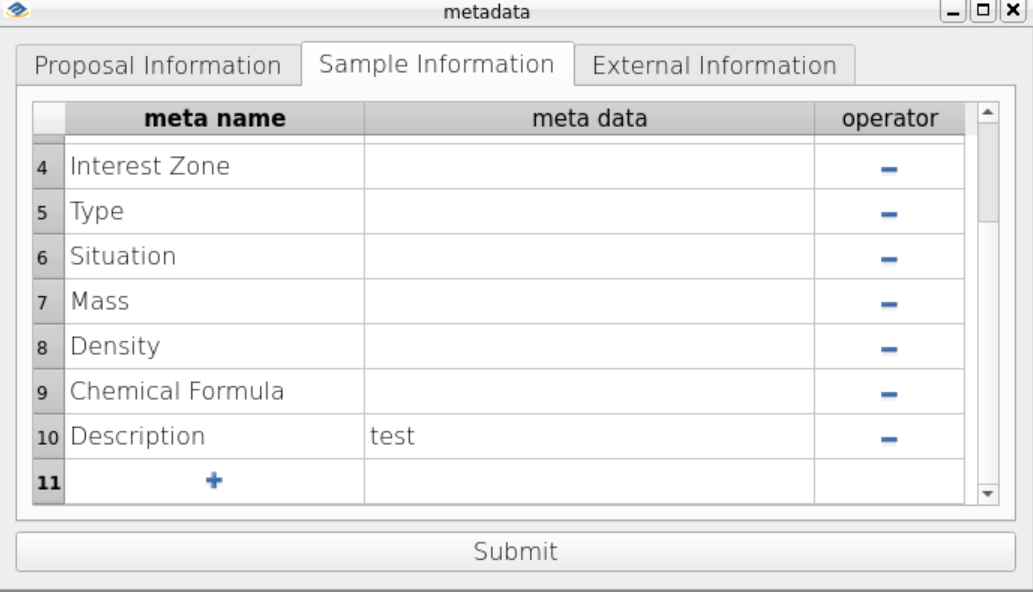Submit the metadata form
Image resolution: width=1033 pixels, height=592 pixels.
pyautogui.click(x=516, y=551)
